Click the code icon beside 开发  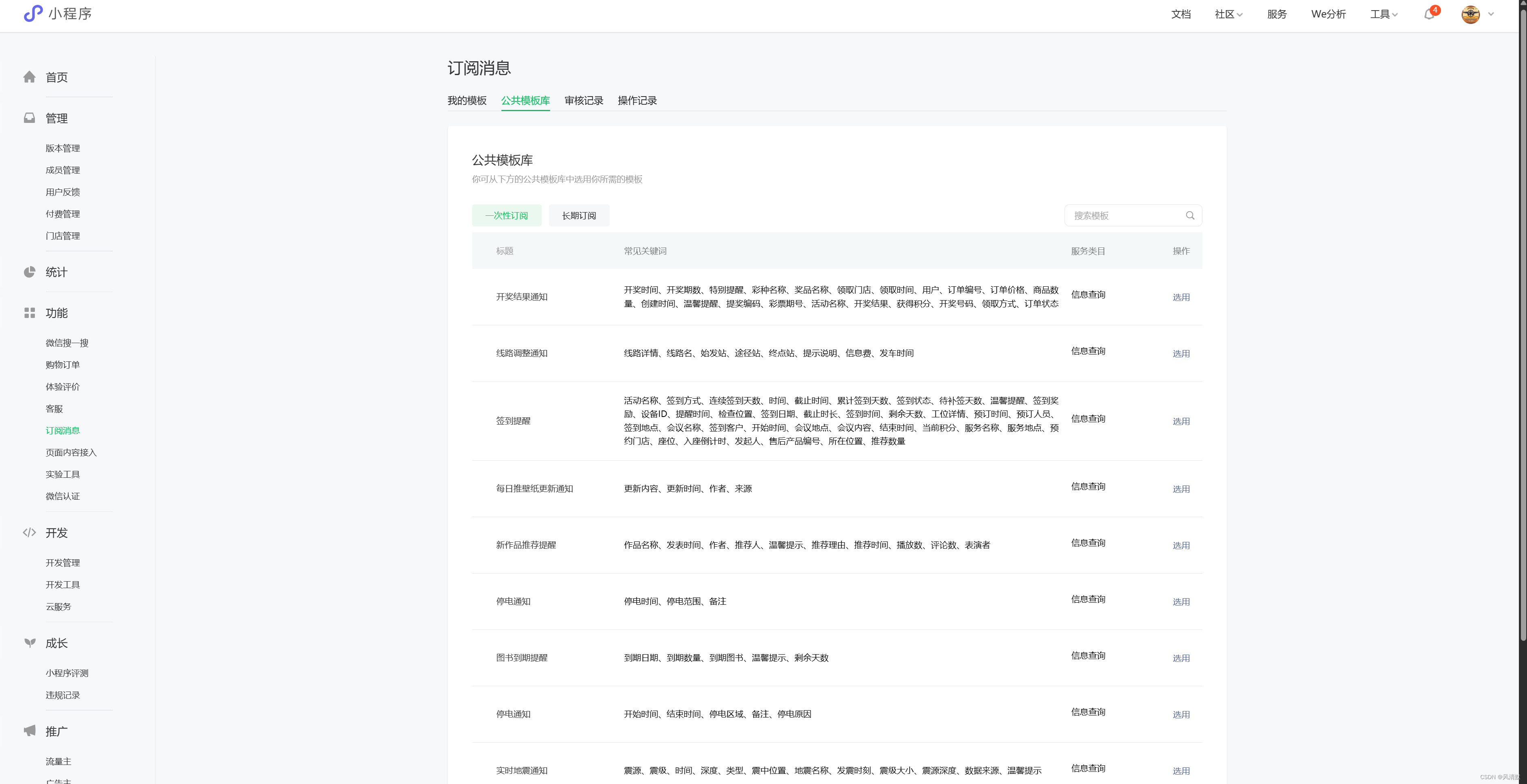pyautogui.click(x=29, y=532)
